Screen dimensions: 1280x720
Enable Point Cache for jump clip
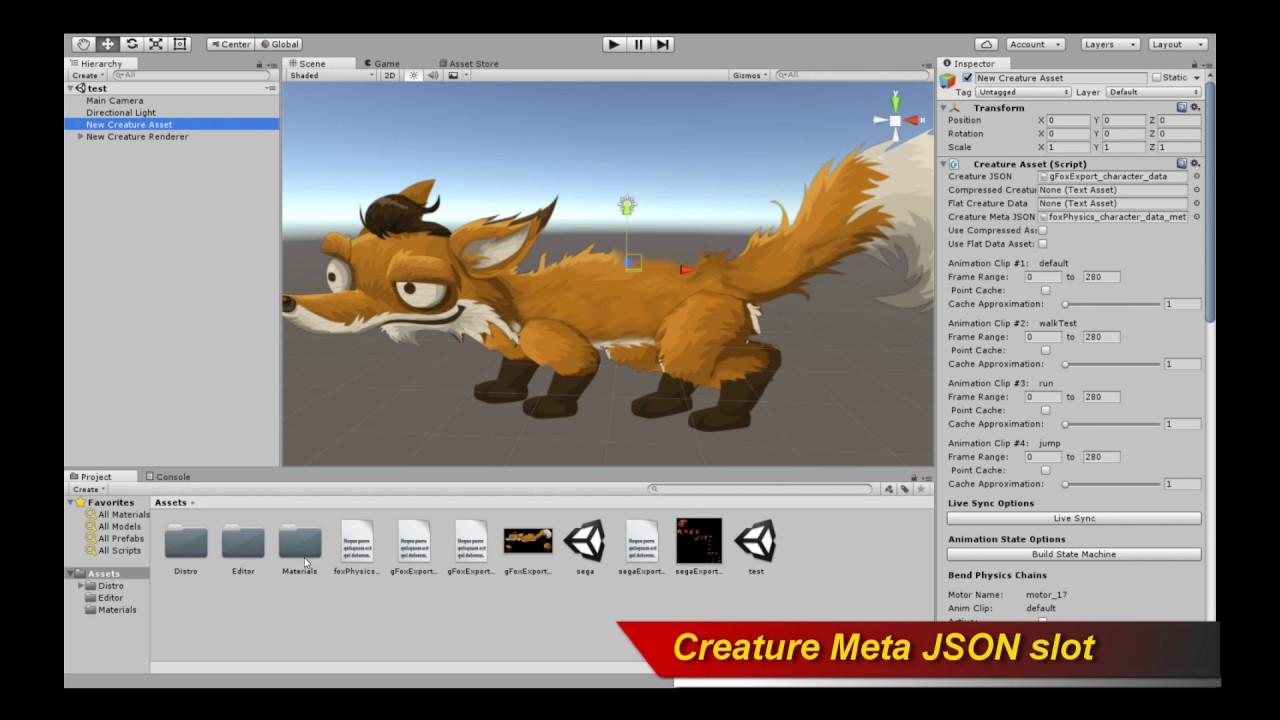(1046, 470)
